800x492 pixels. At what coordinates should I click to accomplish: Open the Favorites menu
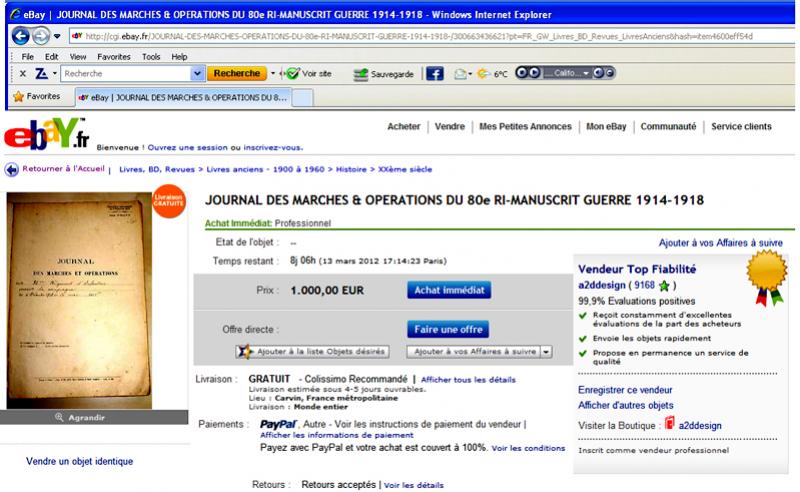(114, 57)
